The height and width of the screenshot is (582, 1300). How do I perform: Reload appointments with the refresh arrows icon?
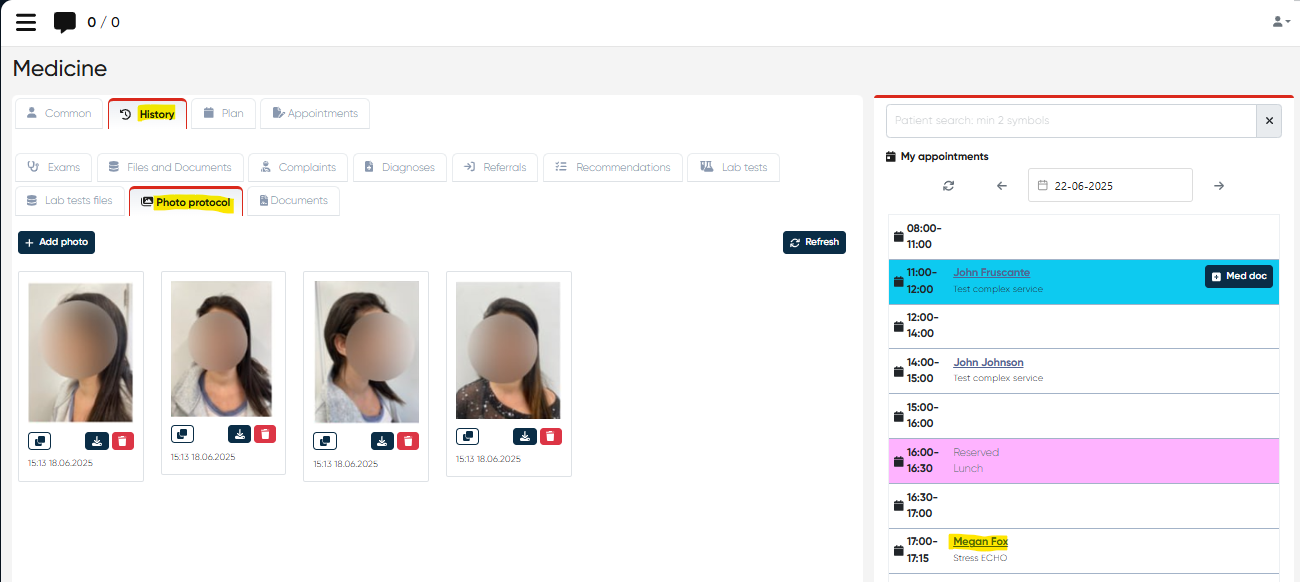[948, 186]
